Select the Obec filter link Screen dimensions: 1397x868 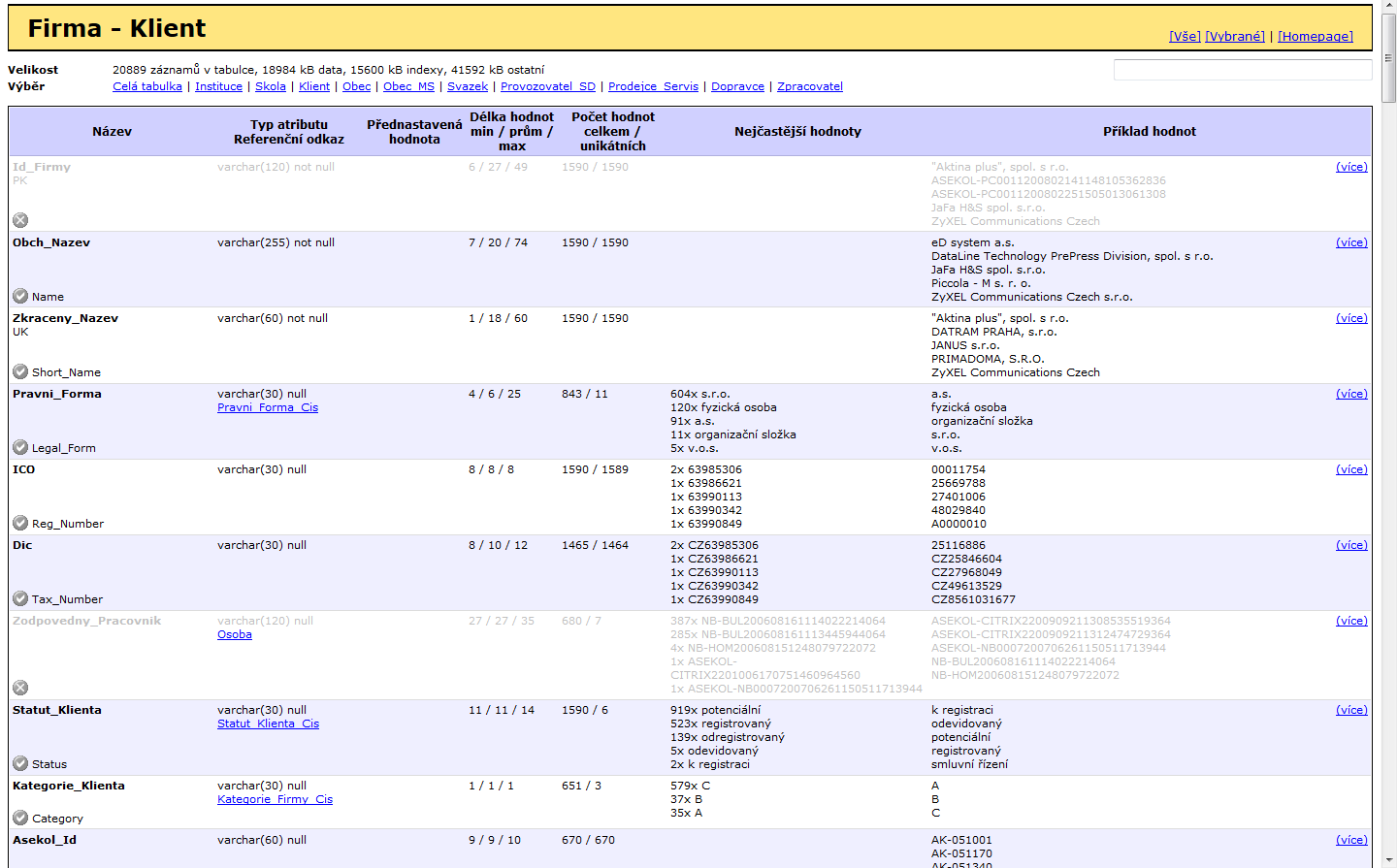pos(356,86)
